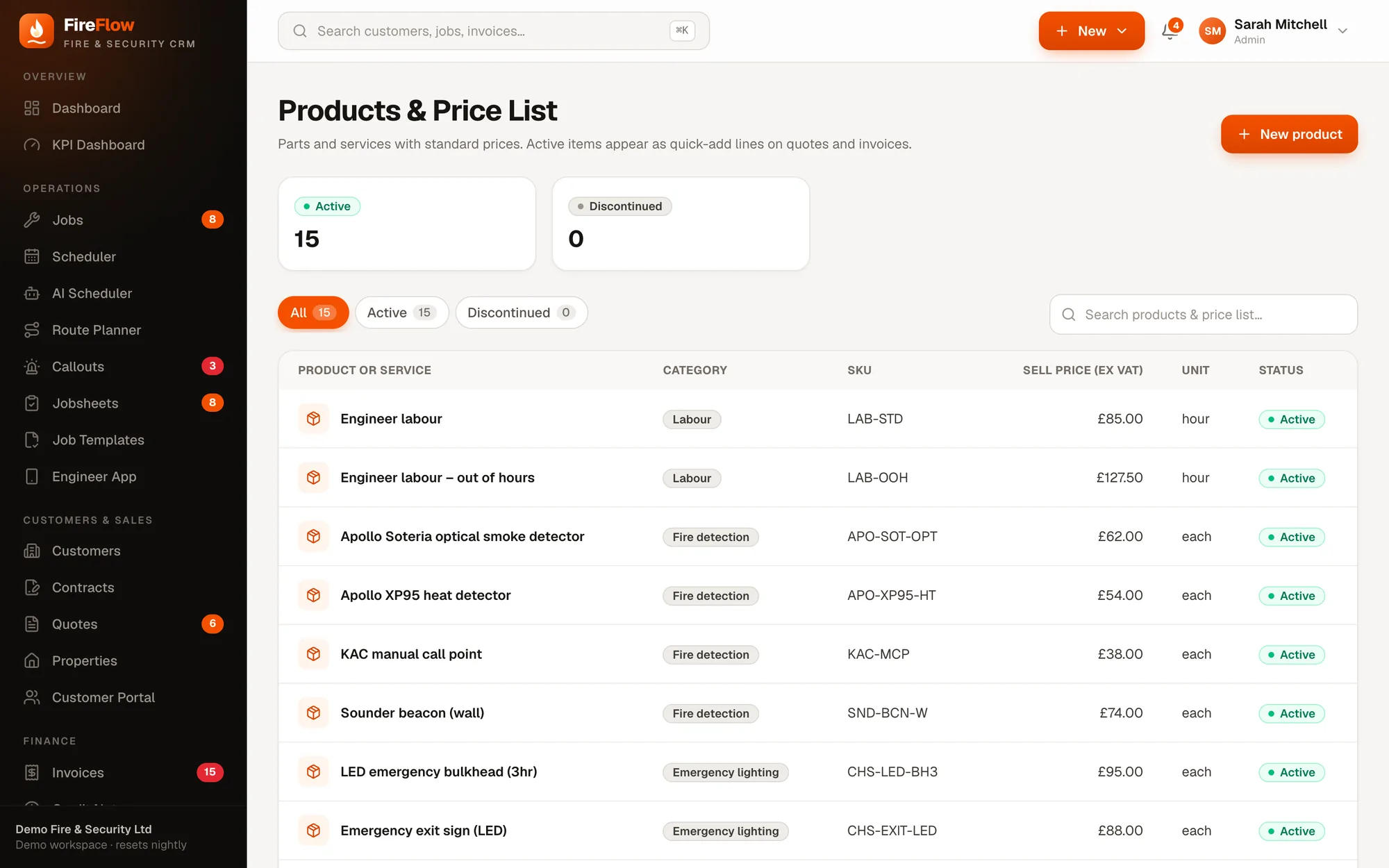Open Engineer App phone icon
The image size is (1389, 868).
click(32, 477)
